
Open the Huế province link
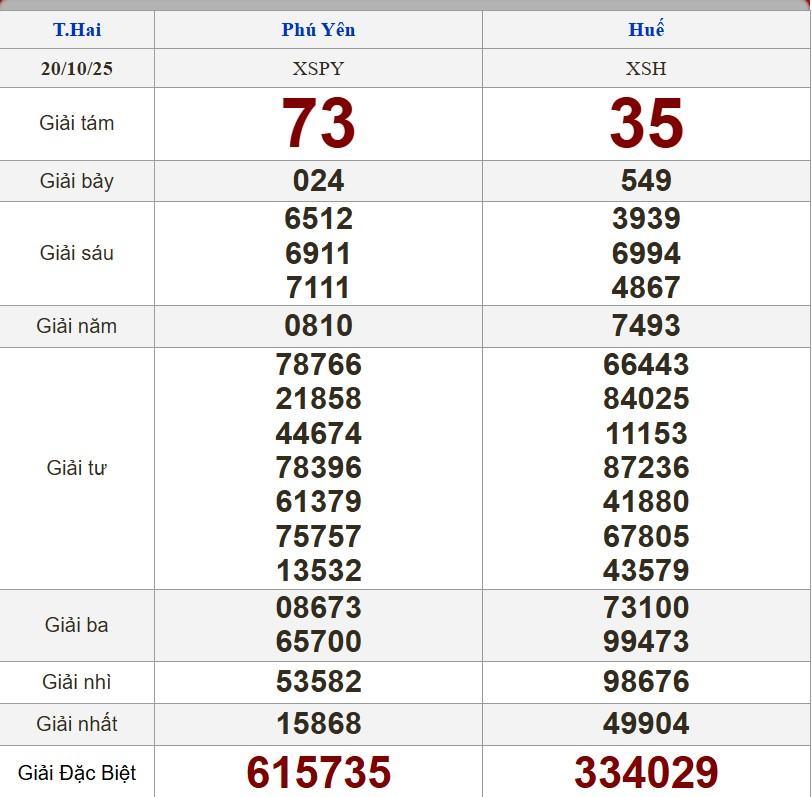point(646,30)
